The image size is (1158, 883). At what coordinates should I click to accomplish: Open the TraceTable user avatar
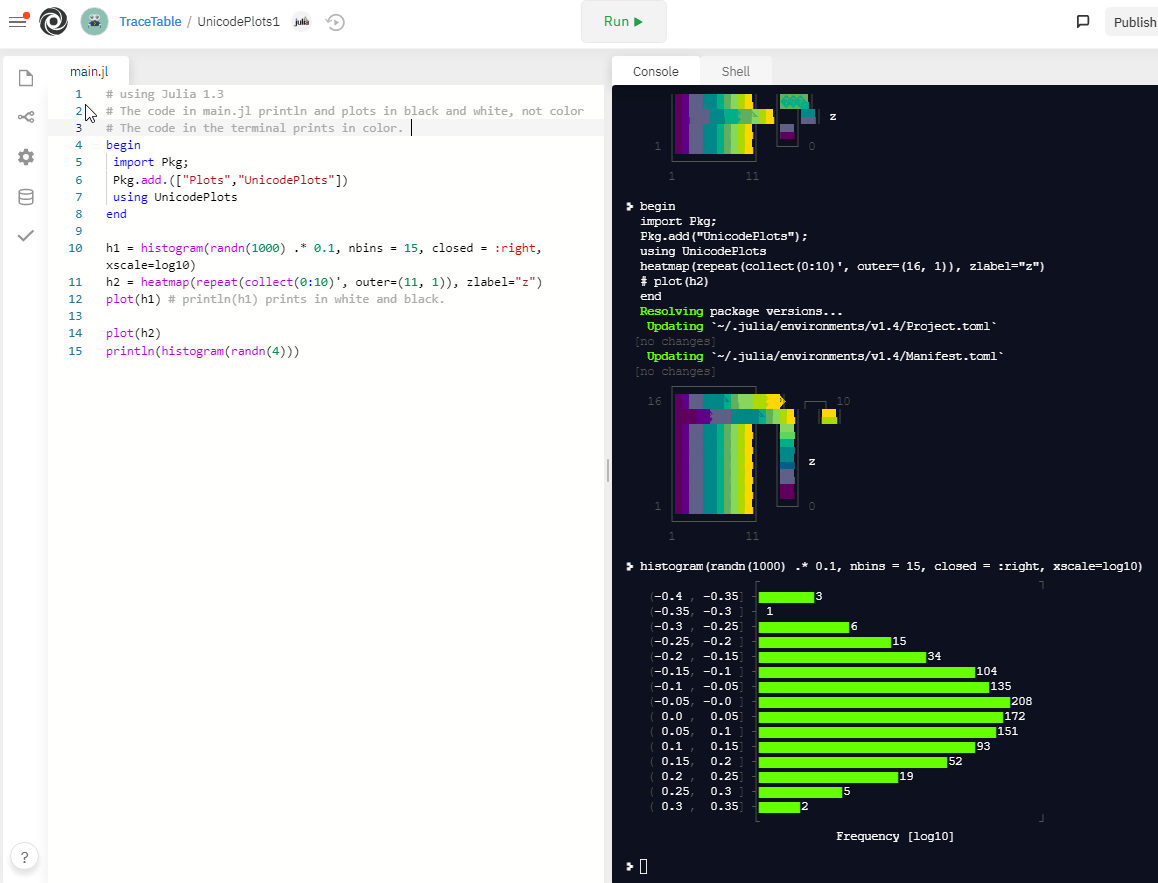95,21
